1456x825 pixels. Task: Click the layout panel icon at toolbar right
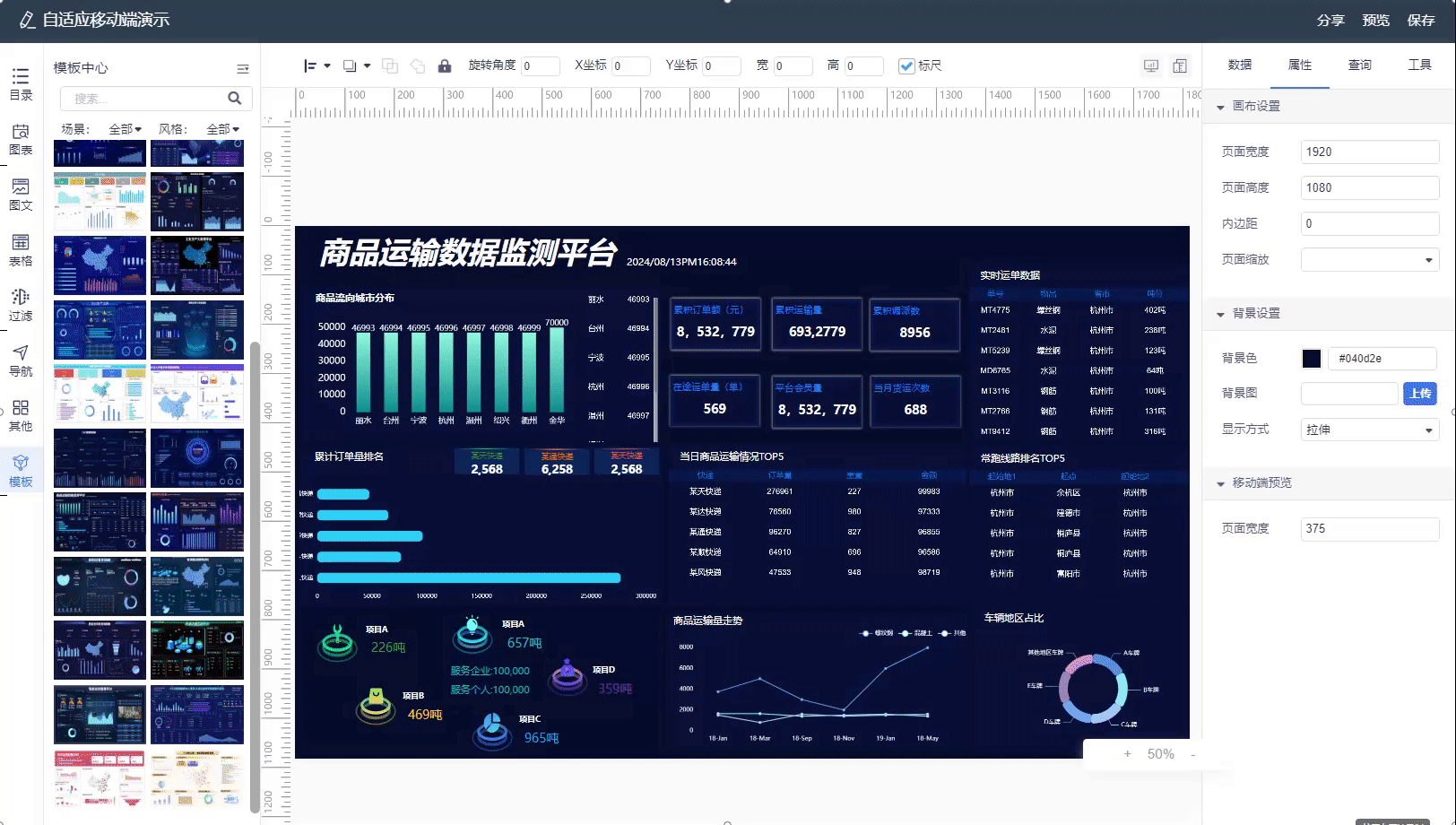(x=1180, y=65)
